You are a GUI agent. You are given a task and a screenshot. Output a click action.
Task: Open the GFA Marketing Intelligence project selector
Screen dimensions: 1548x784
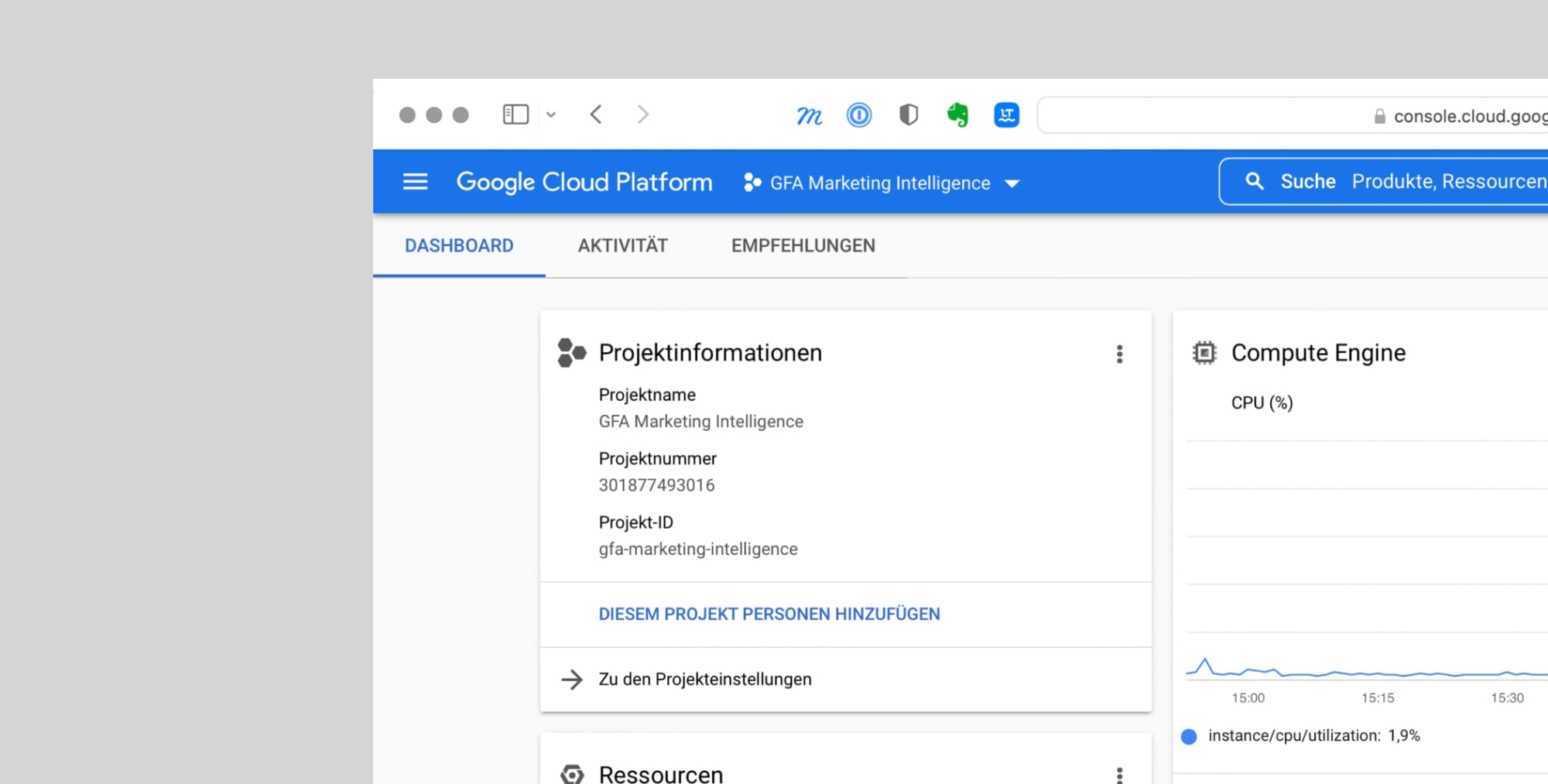point(881,183)
